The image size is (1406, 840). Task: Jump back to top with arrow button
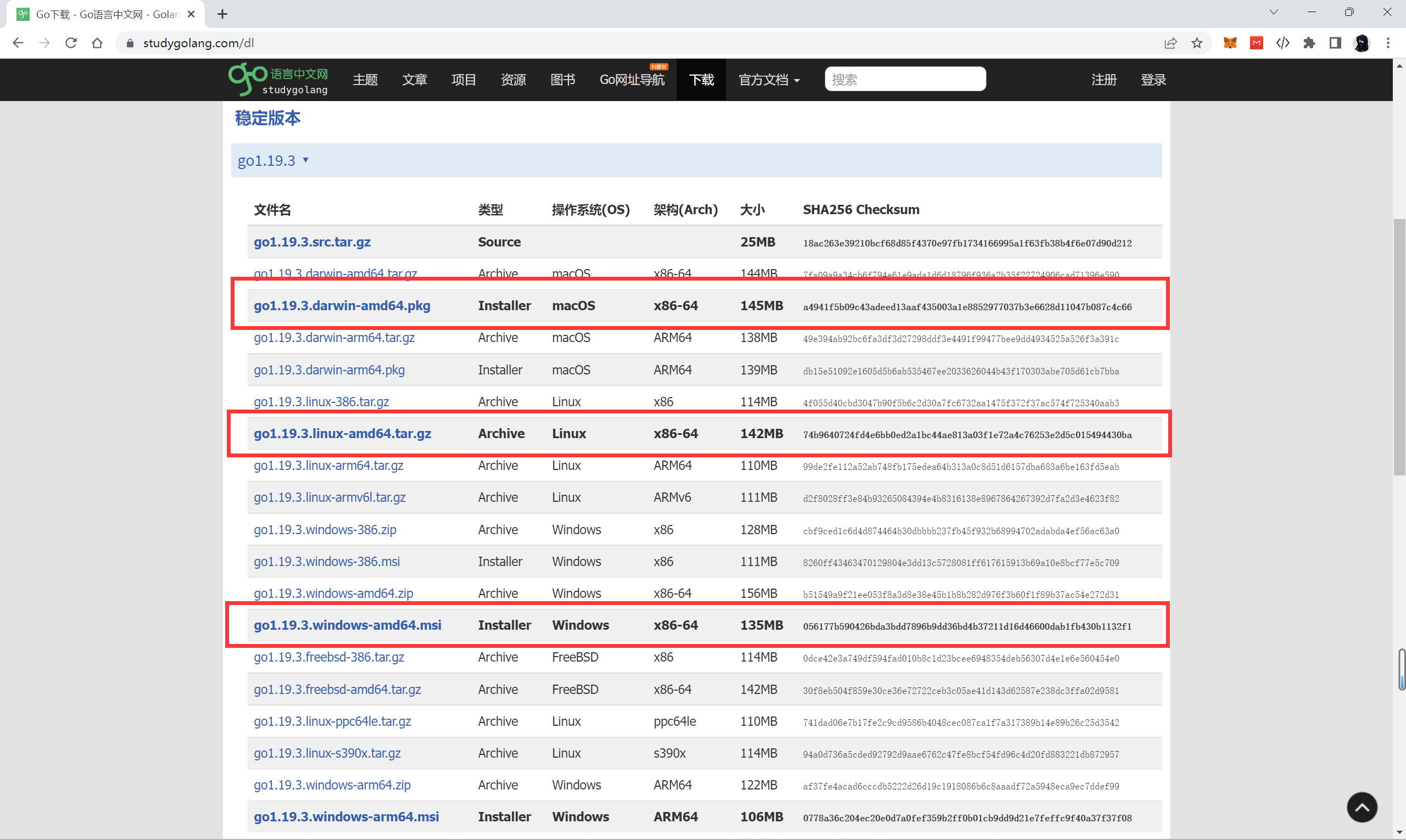point(1362,807)
